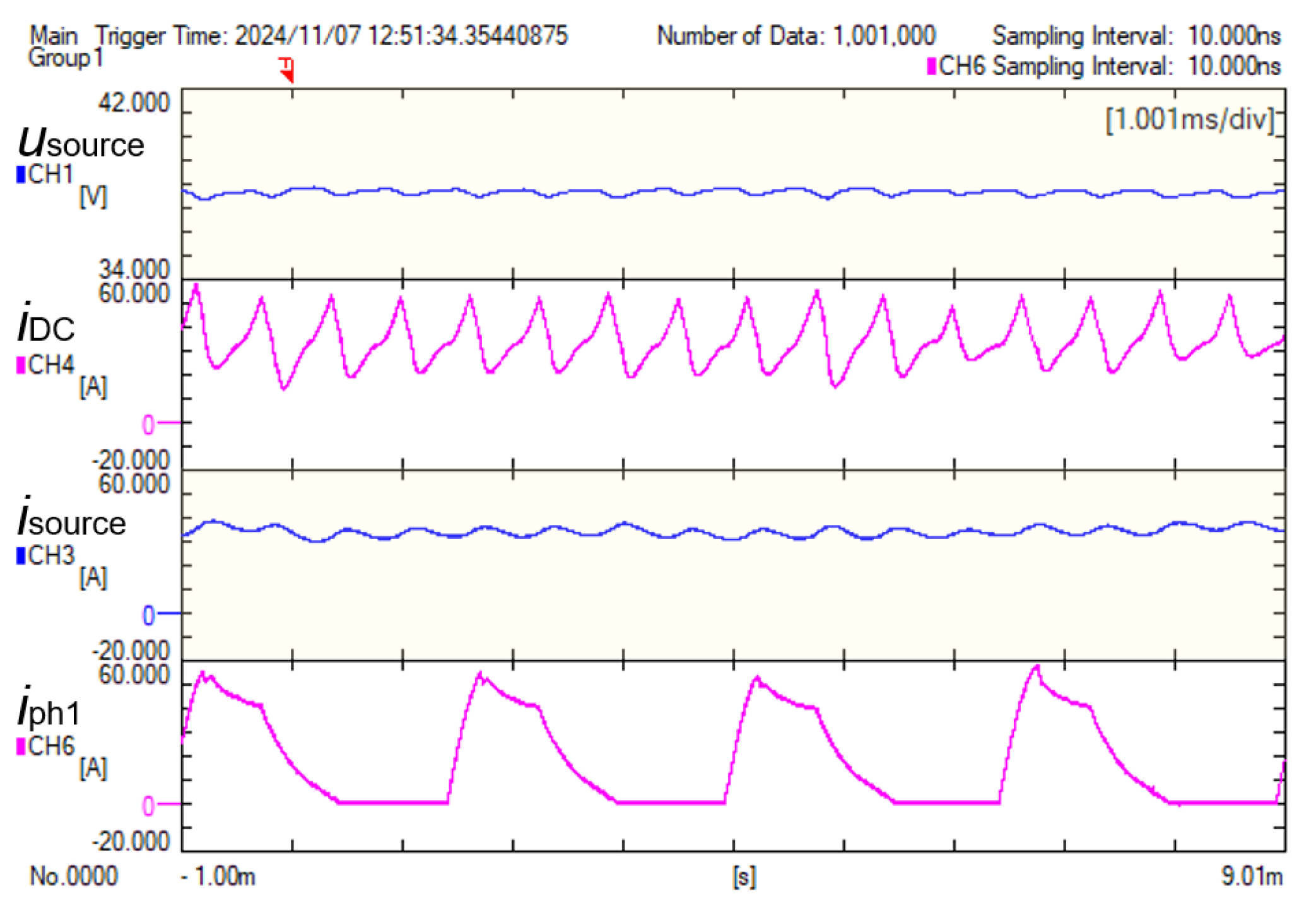1316x906 pixels.
Task: Click the 1.001ms/div time scale label
Action: (x=1190, y=119)
